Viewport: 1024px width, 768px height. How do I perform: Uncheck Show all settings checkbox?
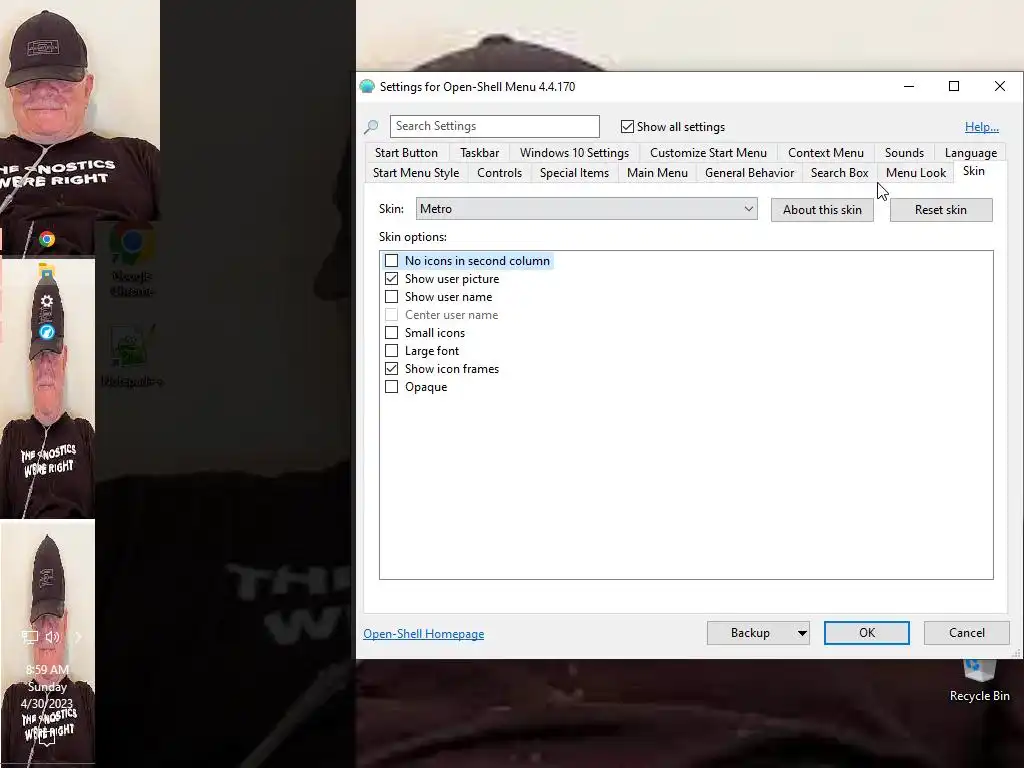tap(627, 127)
